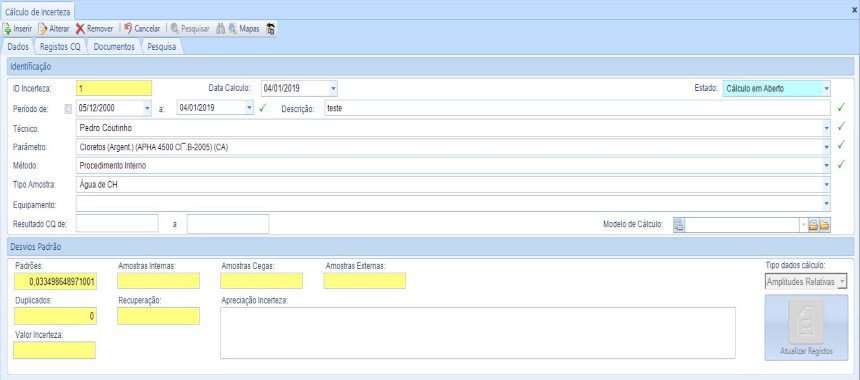Screen dimensions: 860x380
Task: Switch to the Dados tab
Action: (x=18, y=47)
